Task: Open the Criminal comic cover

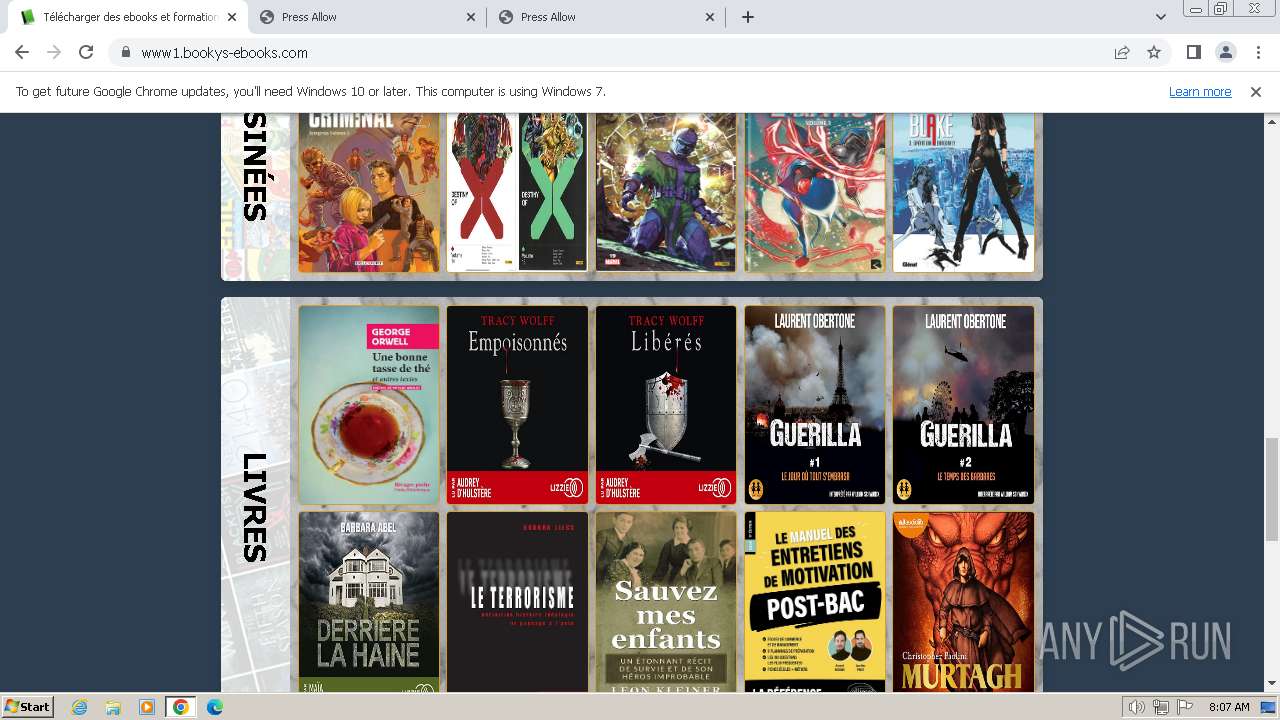Action: coord(369,192)
